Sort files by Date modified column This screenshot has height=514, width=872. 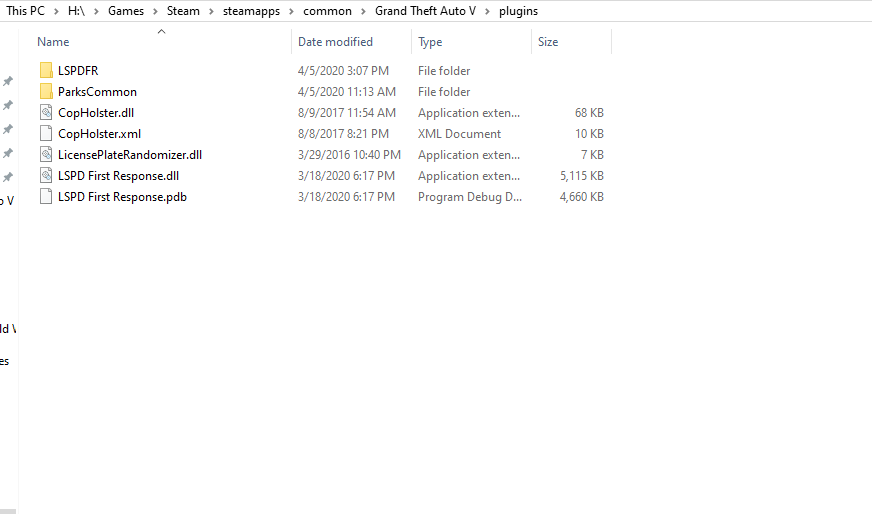[x=335, y=42]
